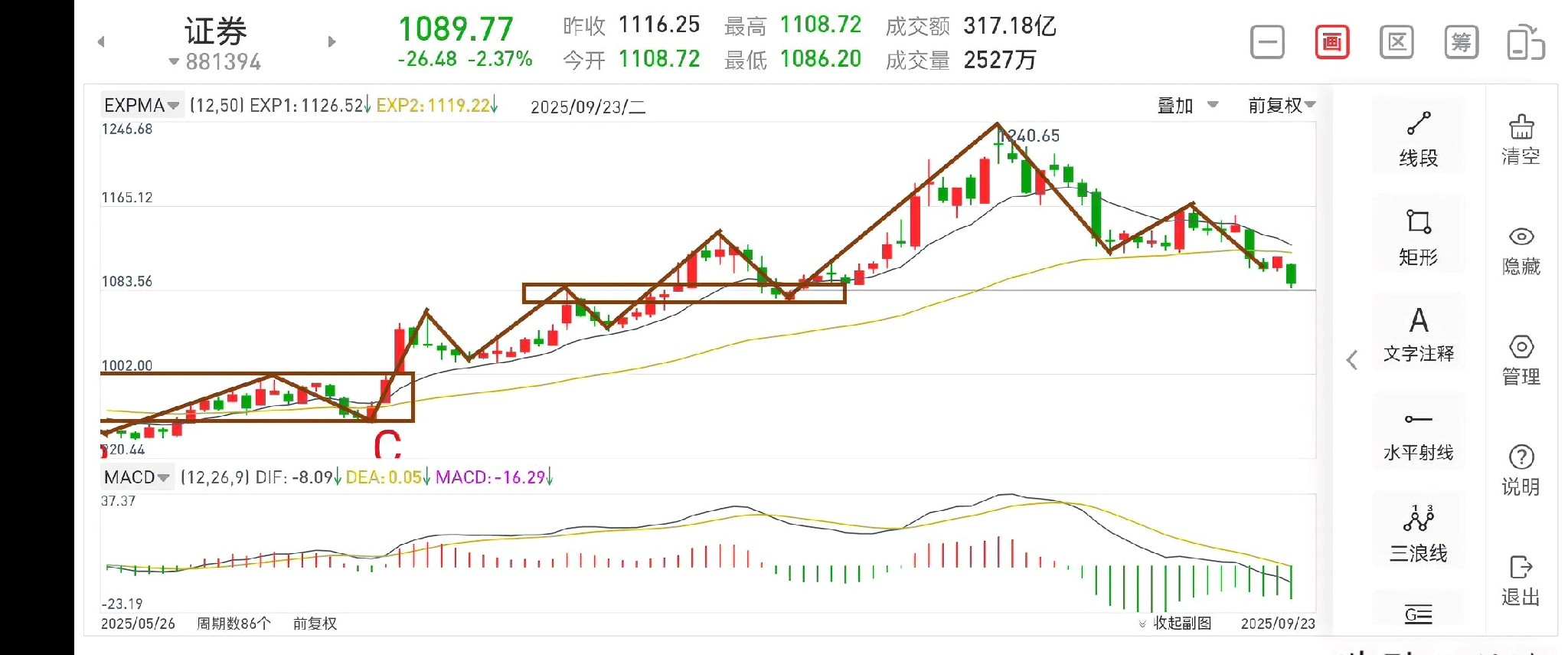Click the 清空 clear drawings icon
The width and height of the screenshot is (1568, 655).
tap(1521, 140)
